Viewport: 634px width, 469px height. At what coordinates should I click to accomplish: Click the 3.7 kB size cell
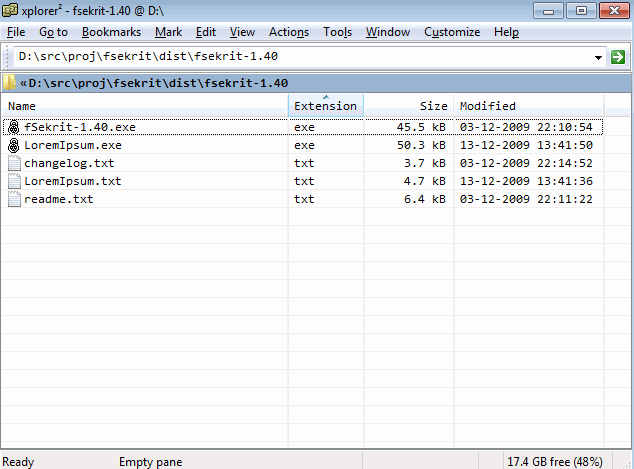pyautogui.click(x=425, y=163)
